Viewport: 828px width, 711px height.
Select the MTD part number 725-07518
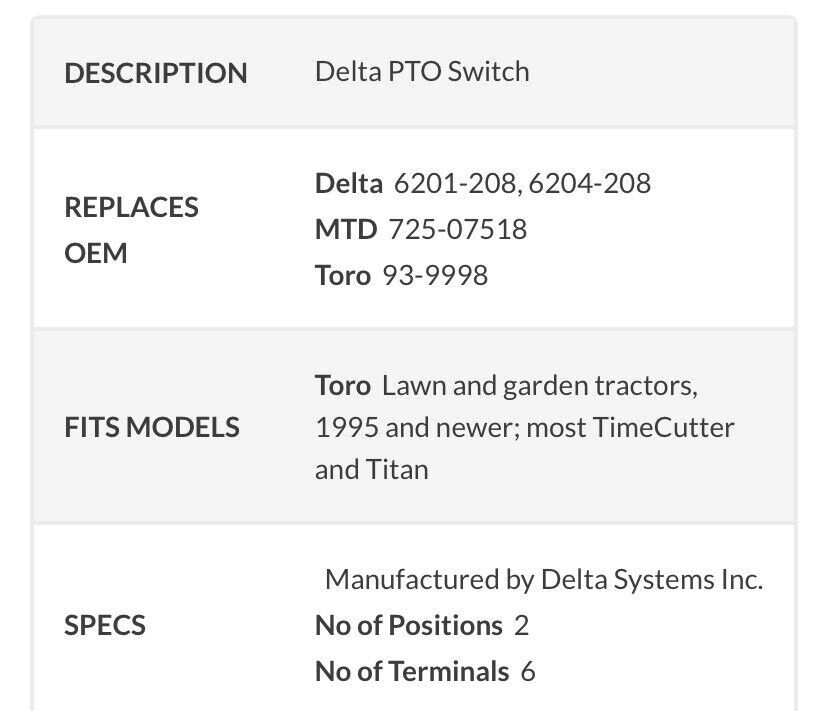tap(456, 229)
